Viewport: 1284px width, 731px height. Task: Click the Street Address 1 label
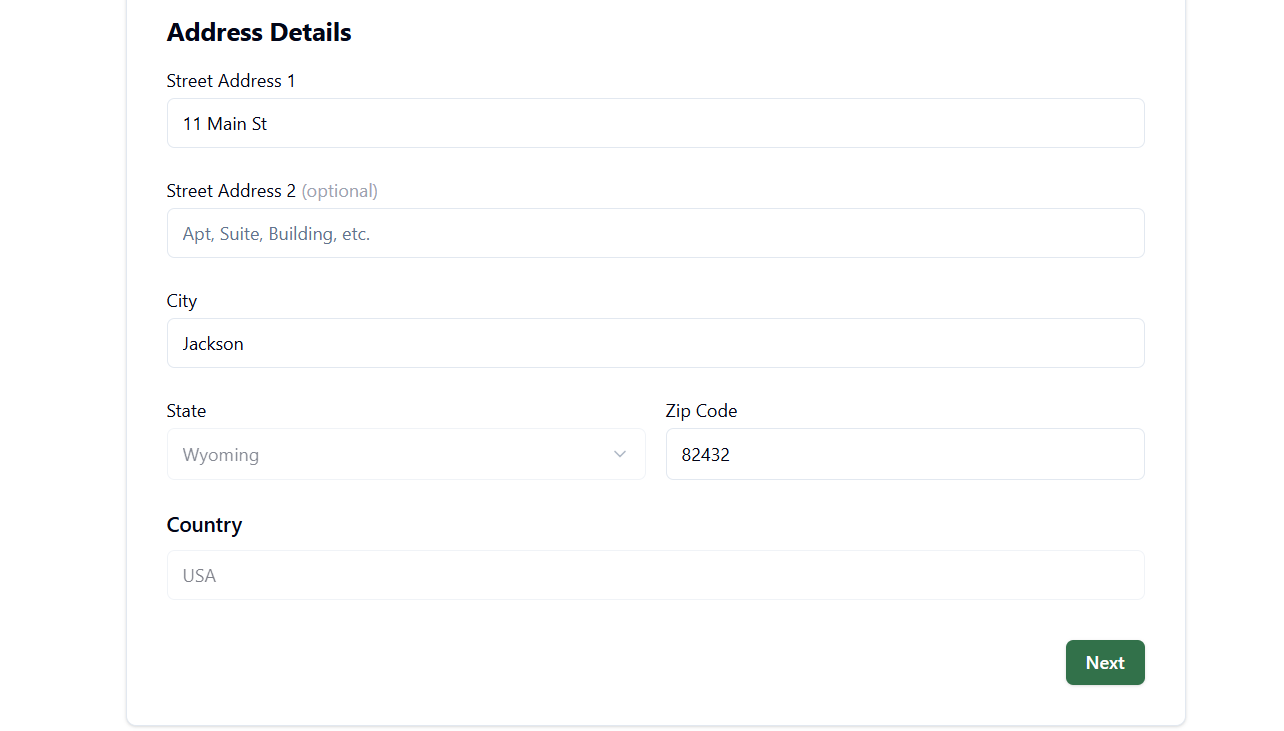coord(231,81)
